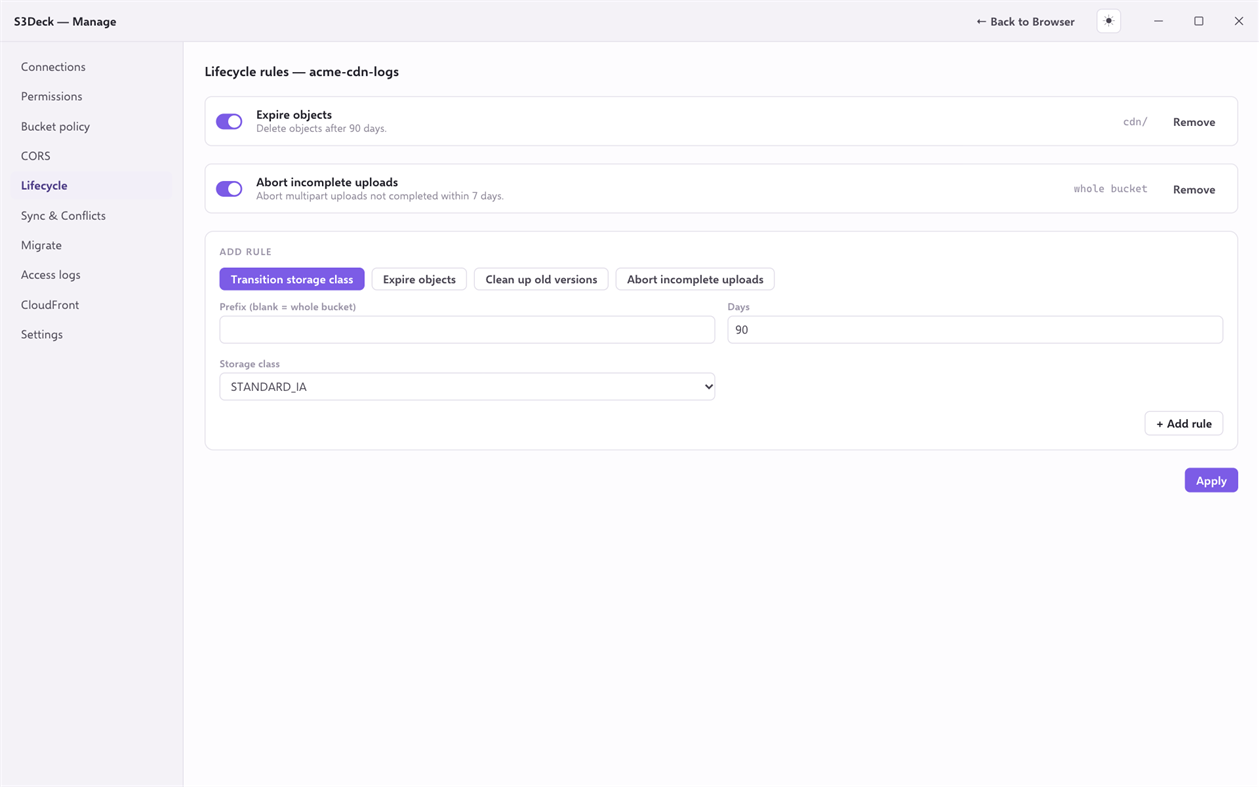The width and height of the screenshot is (1259, 787).
Task: Open Access logs in the sidebar
Action: 92,274
